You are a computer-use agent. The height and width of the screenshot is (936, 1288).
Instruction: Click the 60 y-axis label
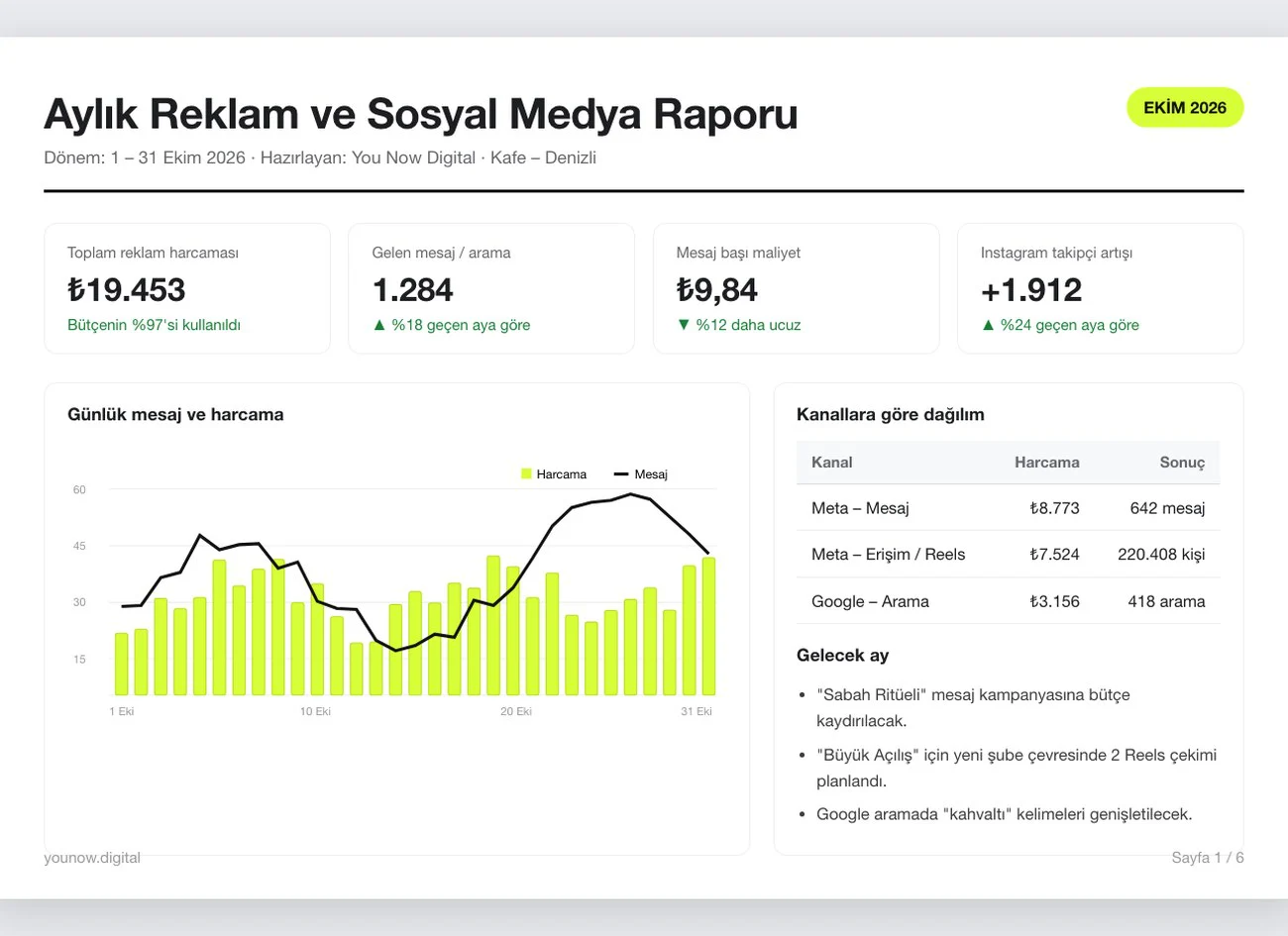click(79, 489)
